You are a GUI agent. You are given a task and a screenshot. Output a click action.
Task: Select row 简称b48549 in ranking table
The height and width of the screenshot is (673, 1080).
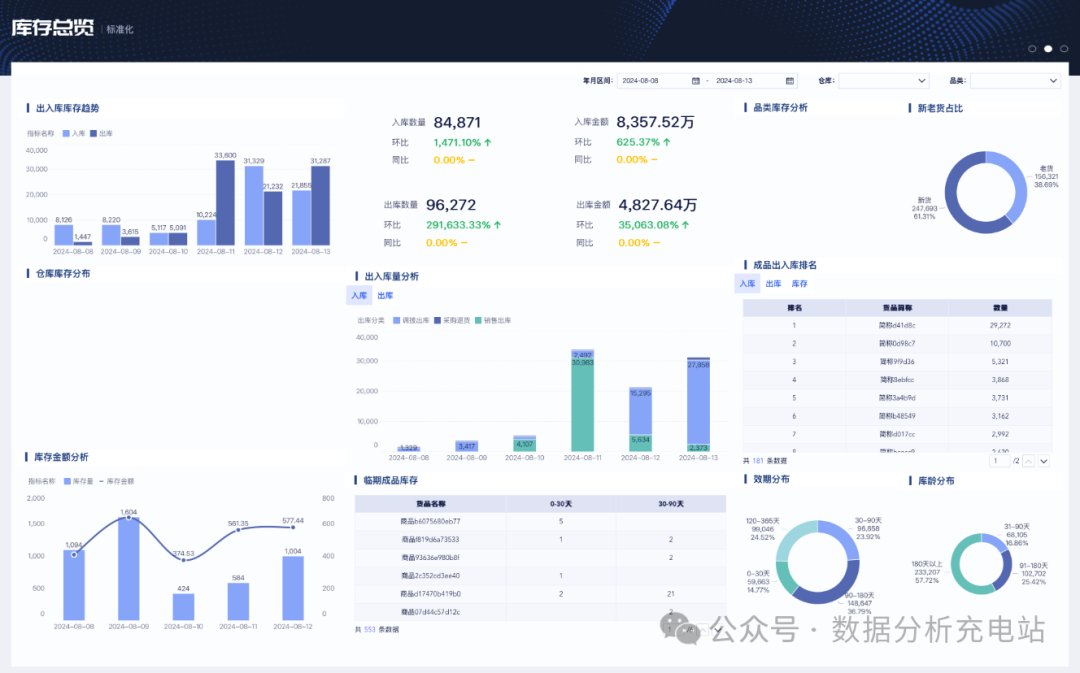pos(897,416)
